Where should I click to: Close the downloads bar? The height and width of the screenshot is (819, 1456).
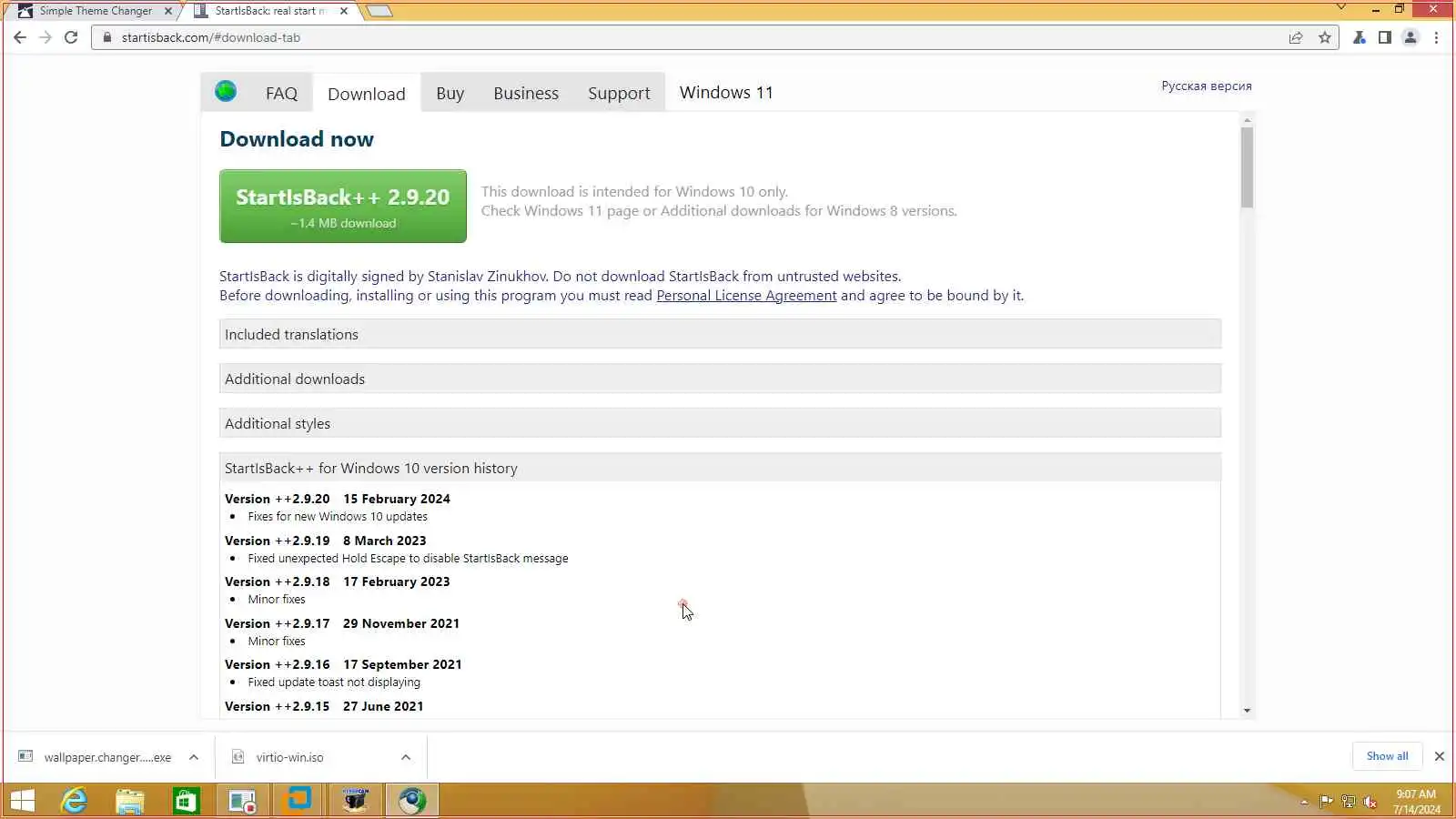coord(1440,756)
